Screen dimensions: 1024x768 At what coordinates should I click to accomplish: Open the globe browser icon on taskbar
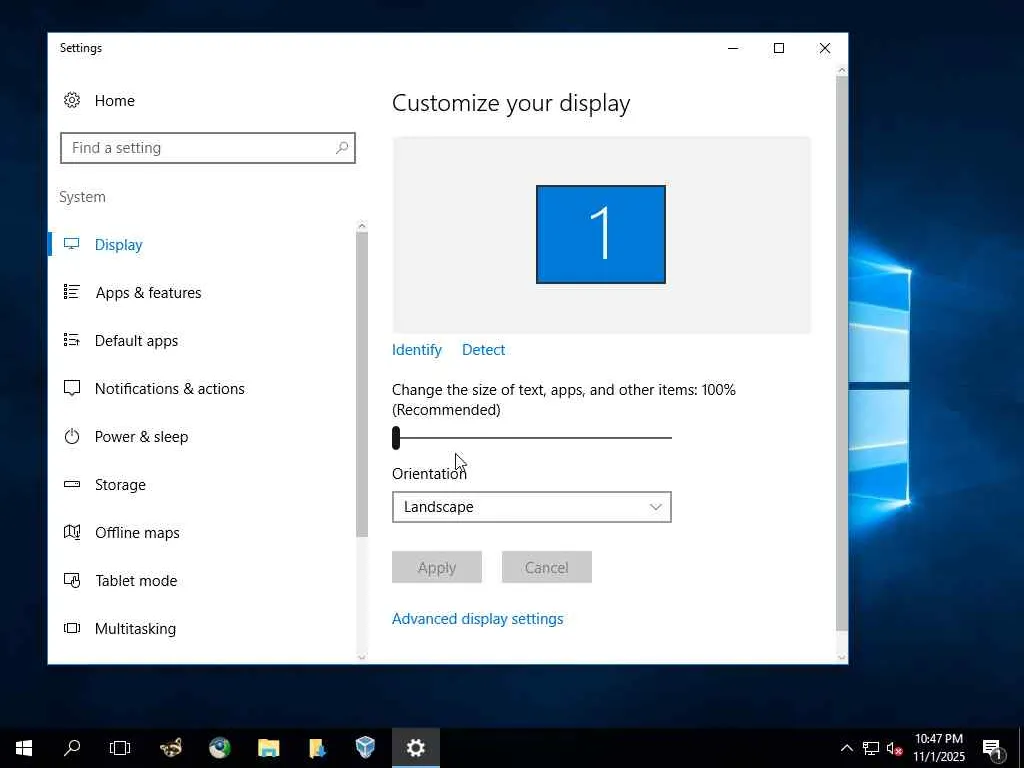tap(219, 748)
